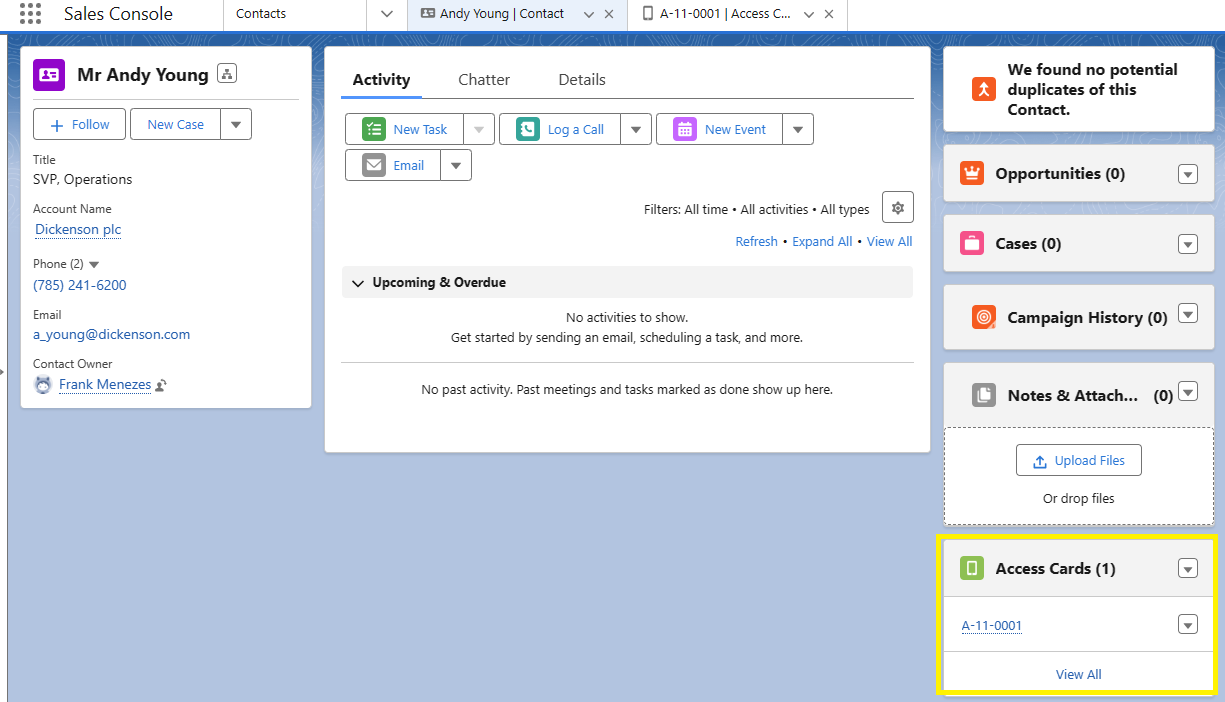The height and width of the screenshot is (702, 1225).
Task: Open A-11-0001 tab actions chevron
Action: pos(809,14)
